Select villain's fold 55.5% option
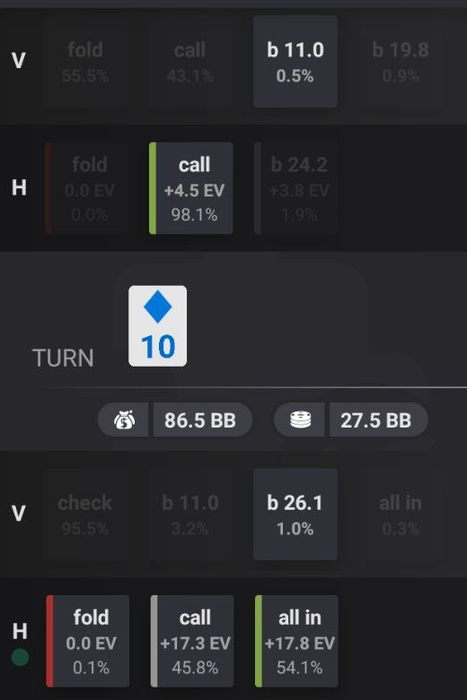The width and height of the screenshot is (467, 700). tap(85, 62)
